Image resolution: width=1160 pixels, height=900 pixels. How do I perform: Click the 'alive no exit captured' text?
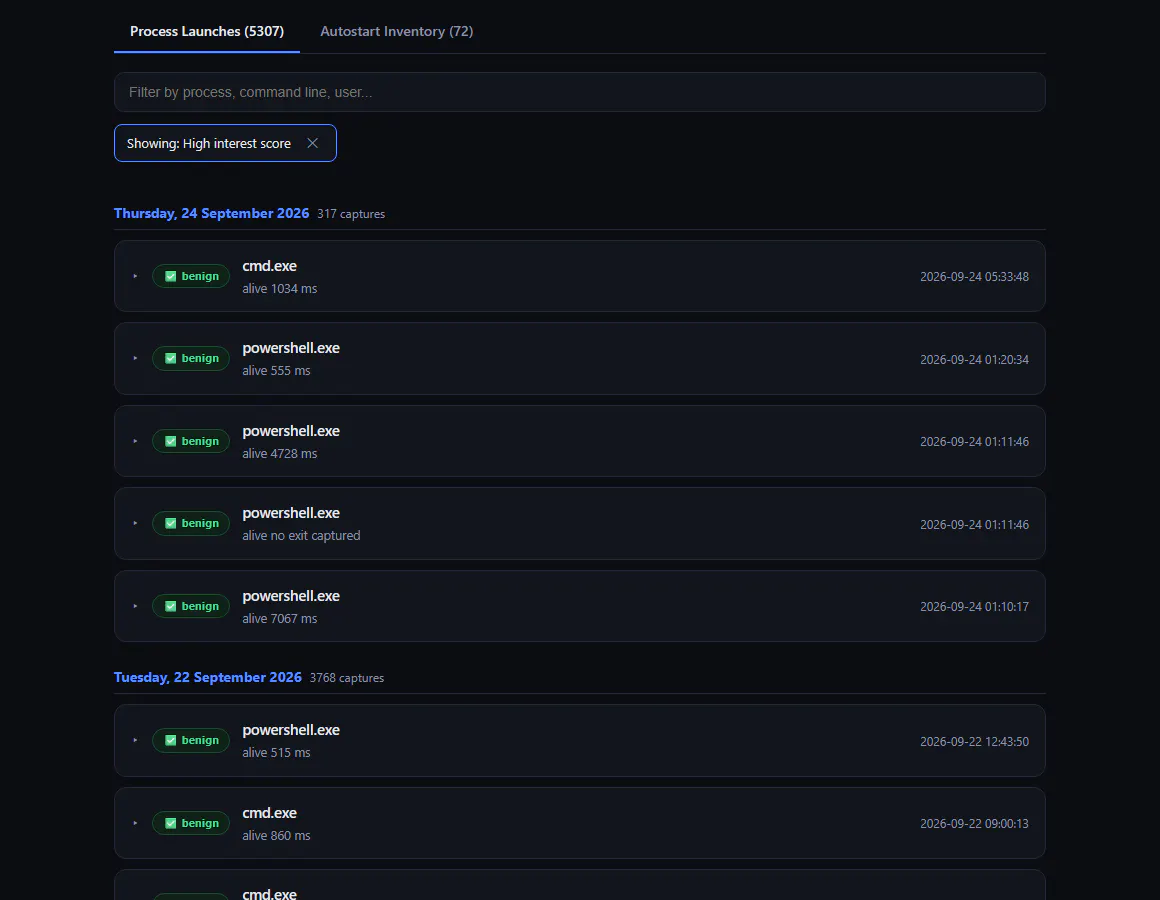tap(301, 535)
